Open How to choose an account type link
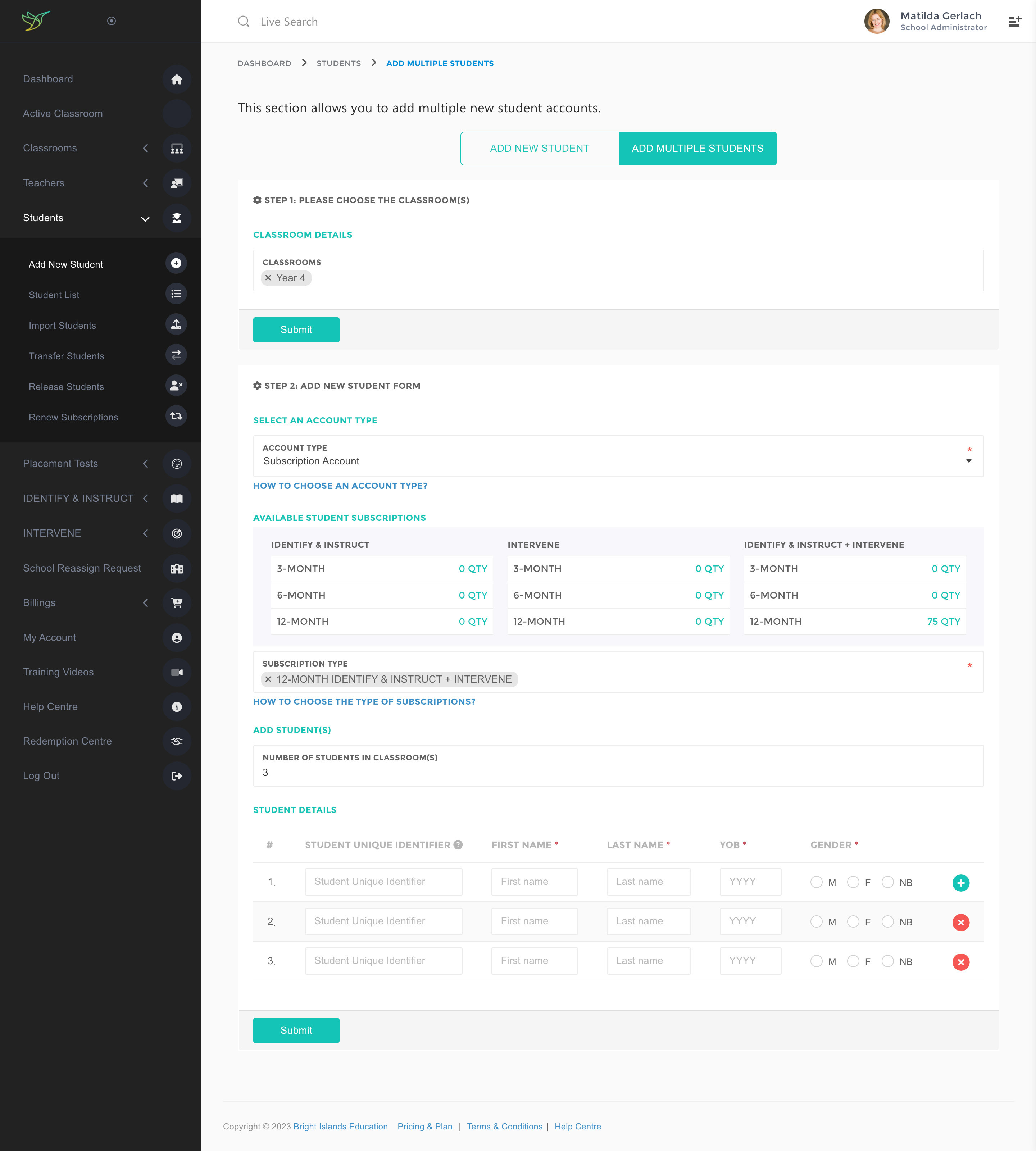The height and width of the screenshot is (1151, 1036). pos(340,486)
